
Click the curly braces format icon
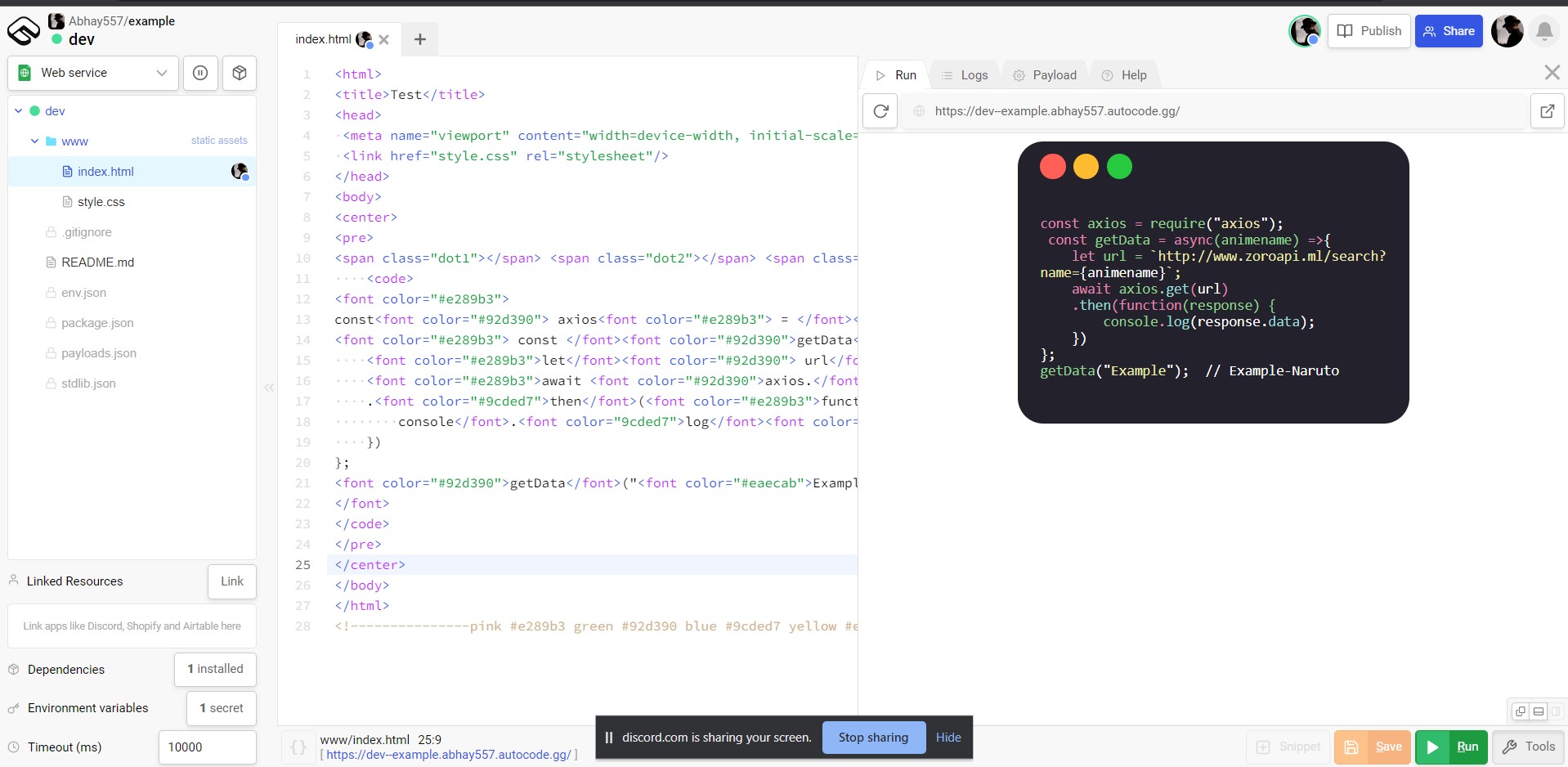(299, 747)
